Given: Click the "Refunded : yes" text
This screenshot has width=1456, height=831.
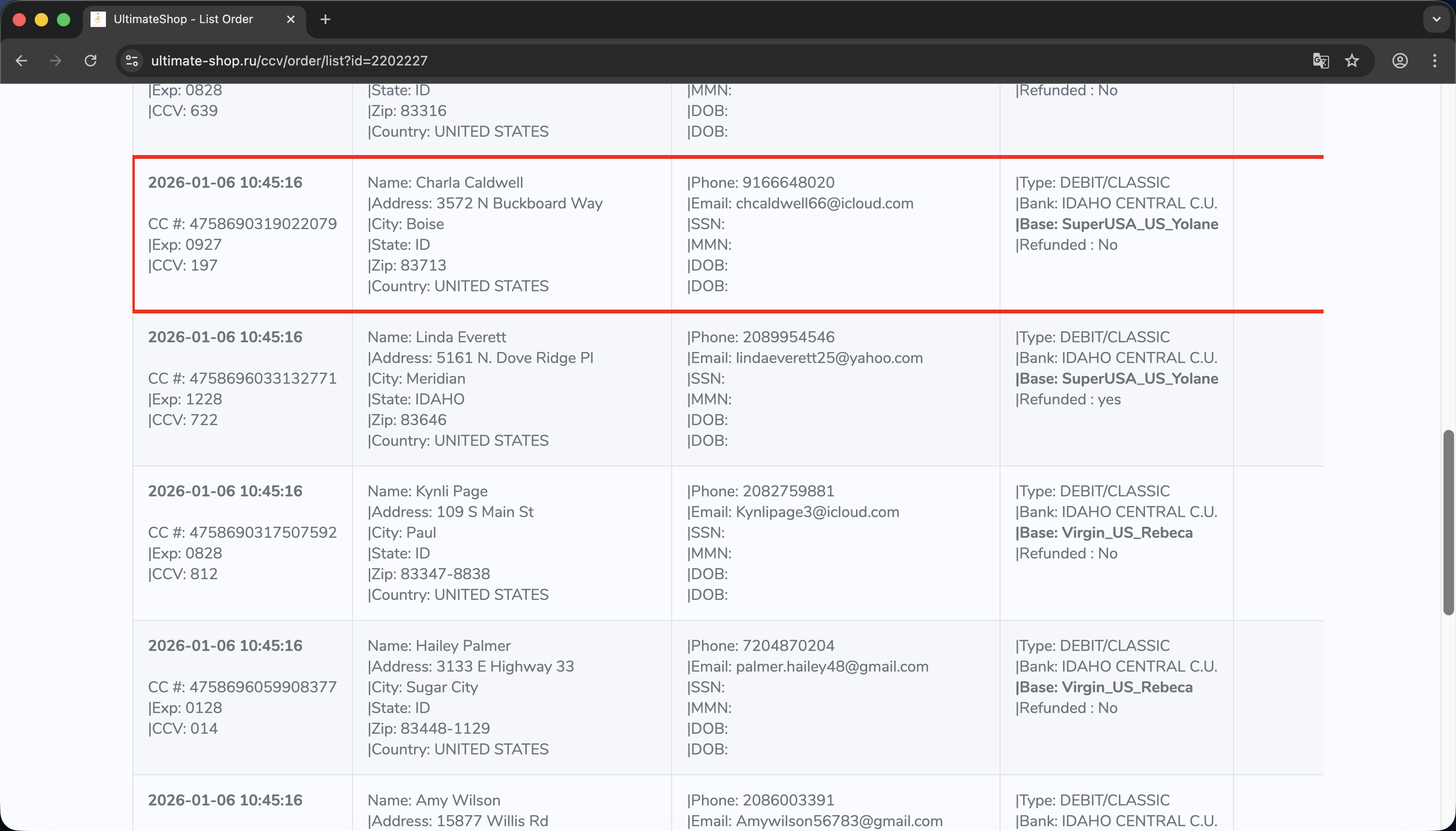Looking at the screenshot, I should (1068, 400).
